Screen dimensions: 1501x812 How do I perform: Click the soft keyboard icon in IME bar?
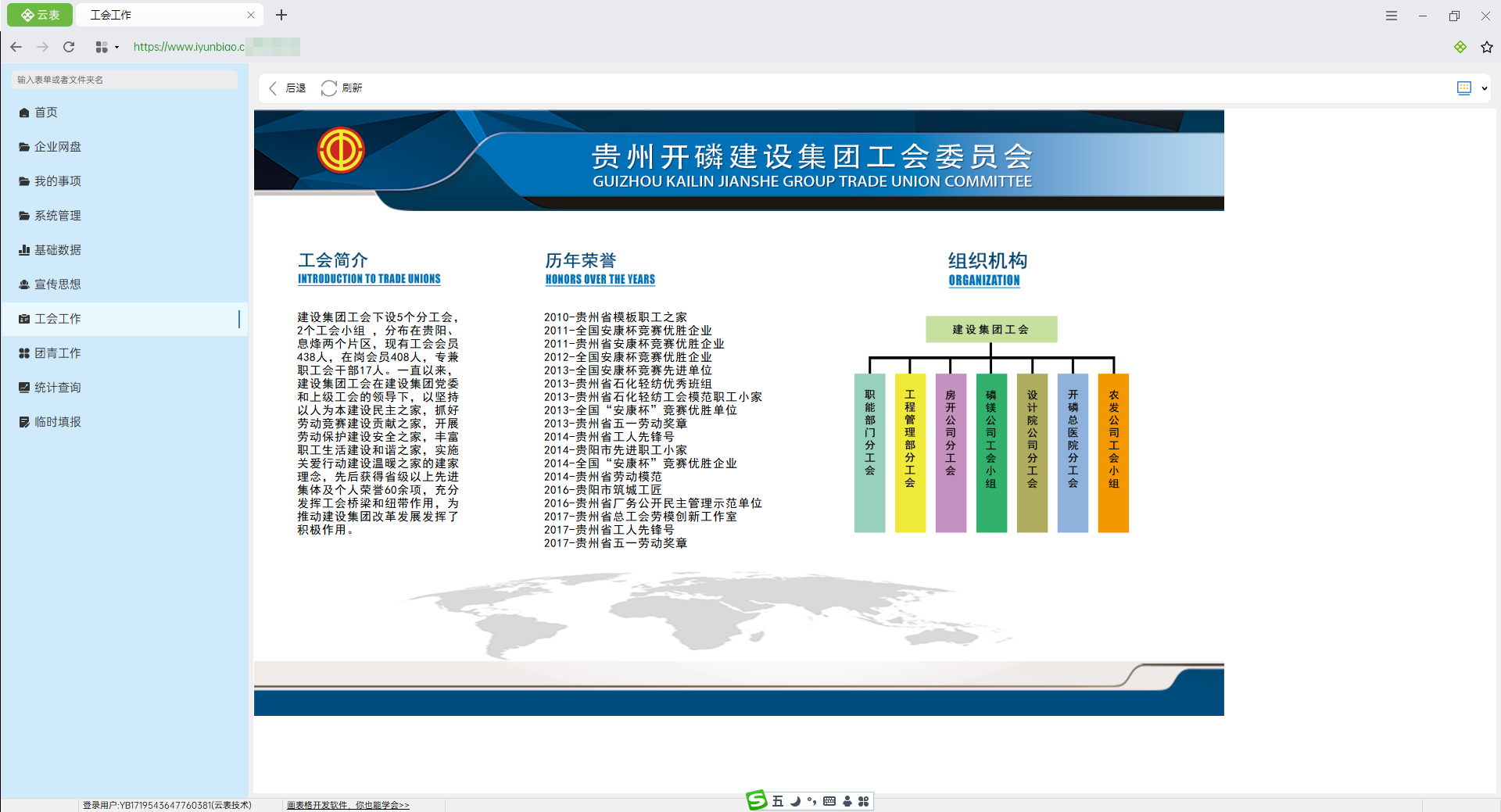click(x=829, y=801)
